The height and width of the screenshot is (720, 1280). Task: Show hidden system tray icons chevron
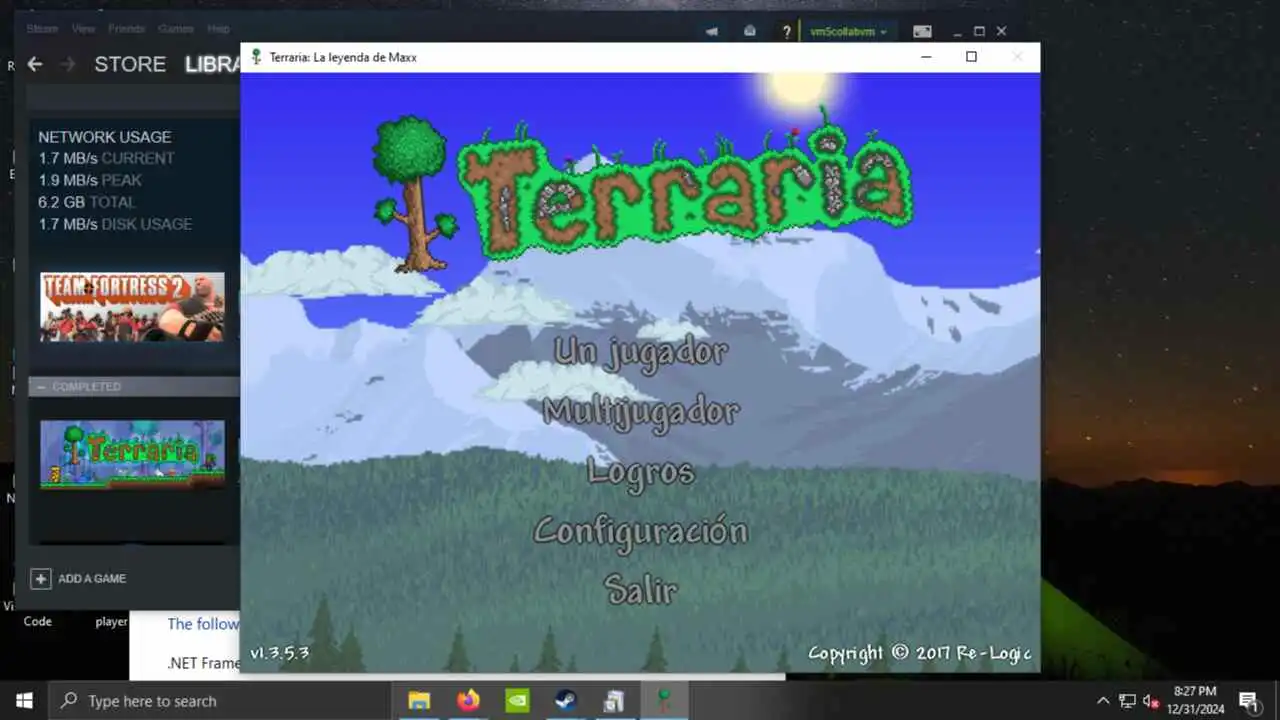pos(1103,701)
